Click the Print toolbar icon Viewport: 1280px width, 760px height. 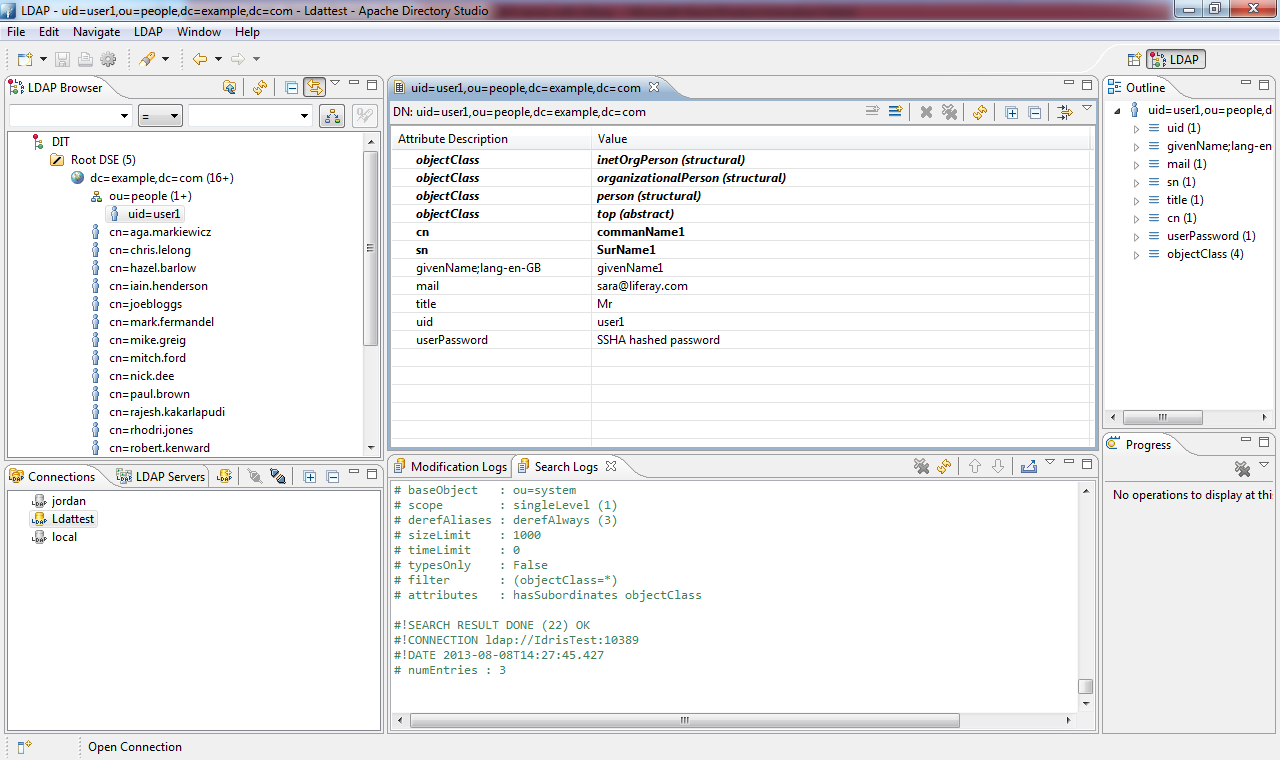[x=85, y=59]
